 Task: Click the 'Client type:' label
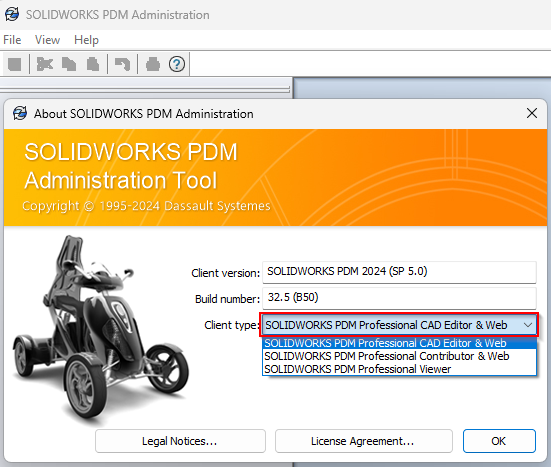tap(232, 325)
